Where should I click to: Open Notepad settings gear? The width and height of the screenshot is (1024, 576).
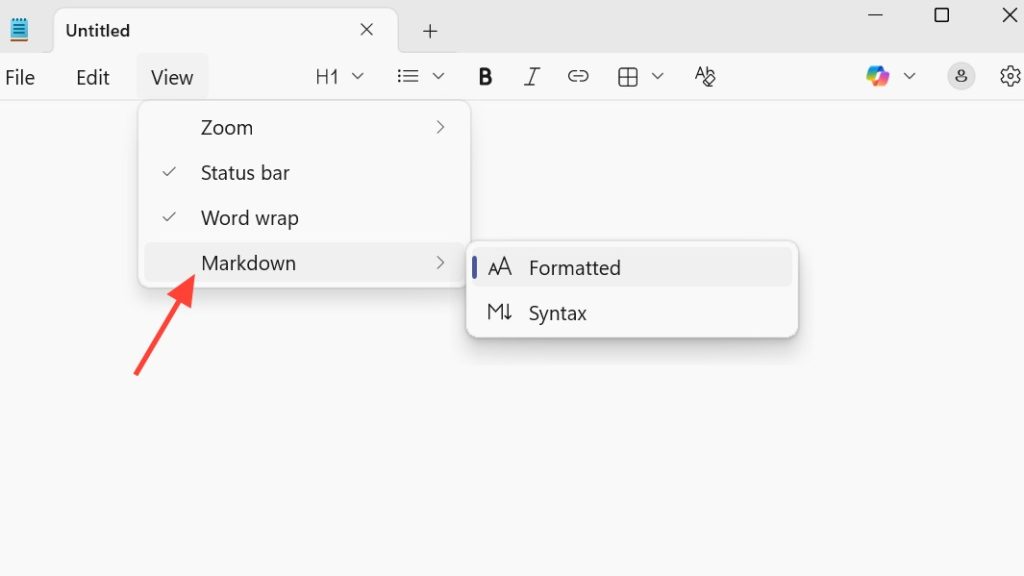tap(1010, 76)
